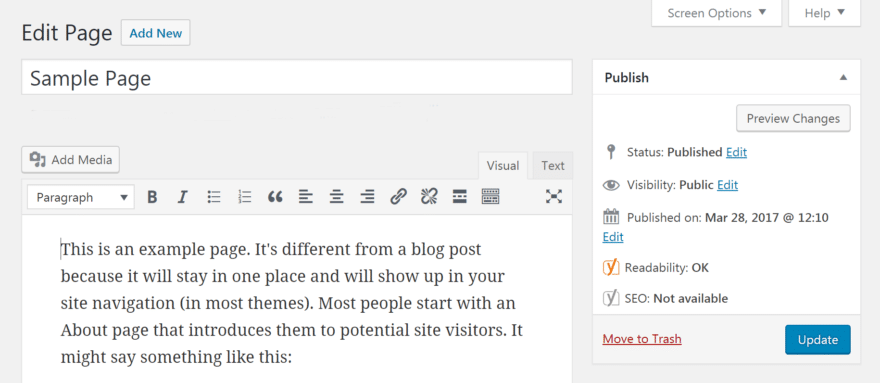The width and height of the screenshot is (880, 383).
Task: Click the Update button
Action: coord(818,340)
